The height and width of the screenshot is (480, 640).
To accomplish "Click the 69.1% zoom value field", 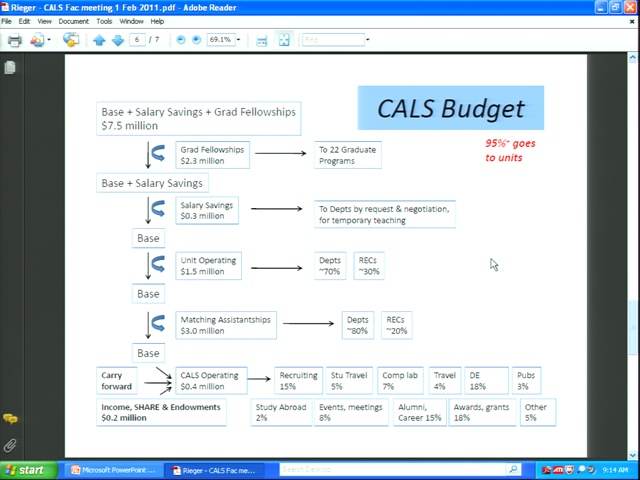I will tap(220, 40).
